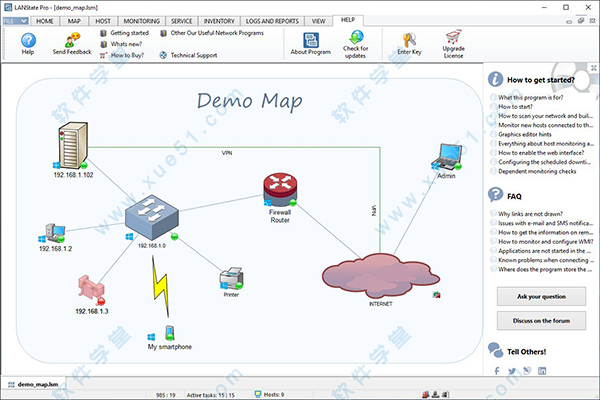Share via the Facebook icon
The height and width of the screenshot is (400, 600).
(497, 371)
